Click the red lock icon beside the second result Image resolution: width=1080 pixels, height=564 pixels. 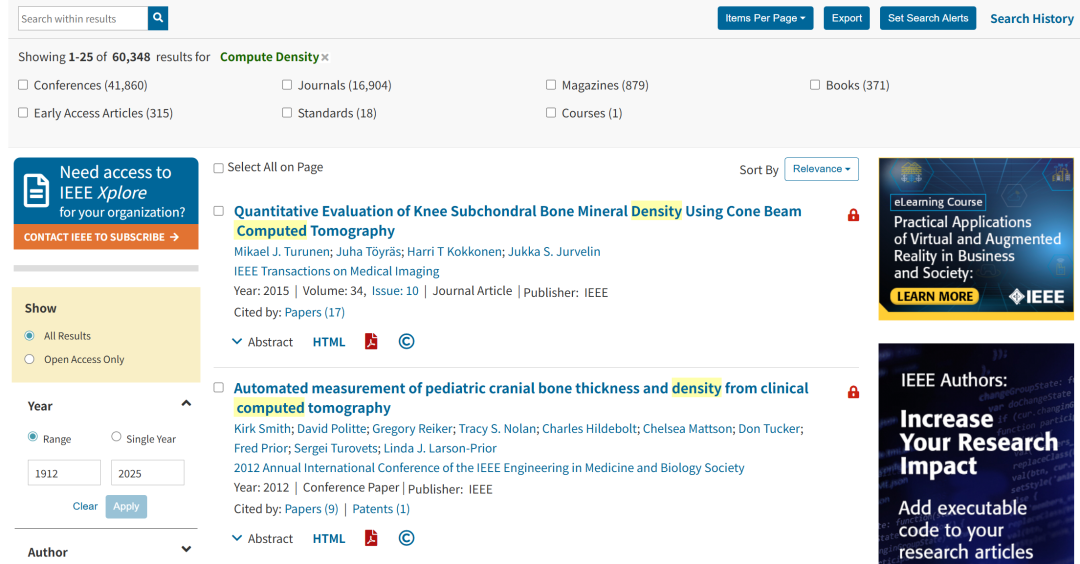(x=853, y=392)
